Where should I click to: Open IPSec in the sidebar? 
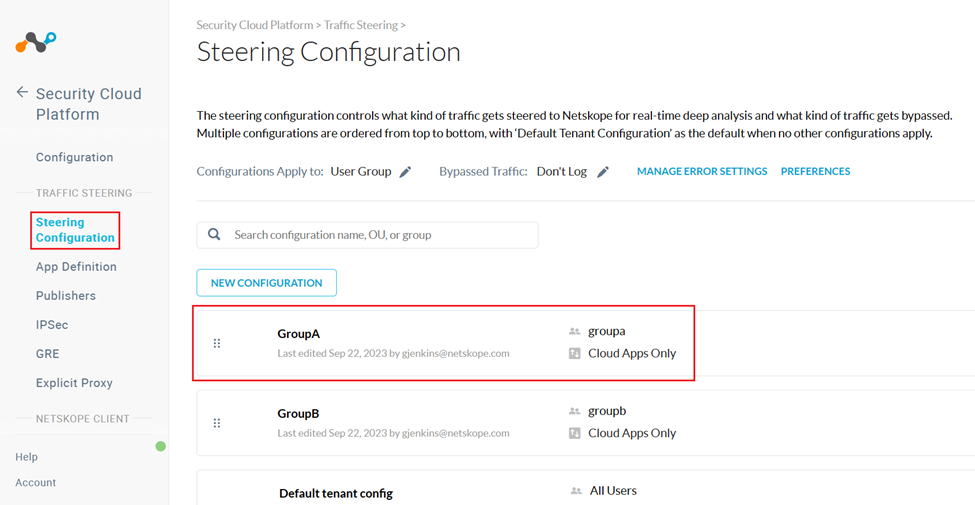click(x=52, y=325)
